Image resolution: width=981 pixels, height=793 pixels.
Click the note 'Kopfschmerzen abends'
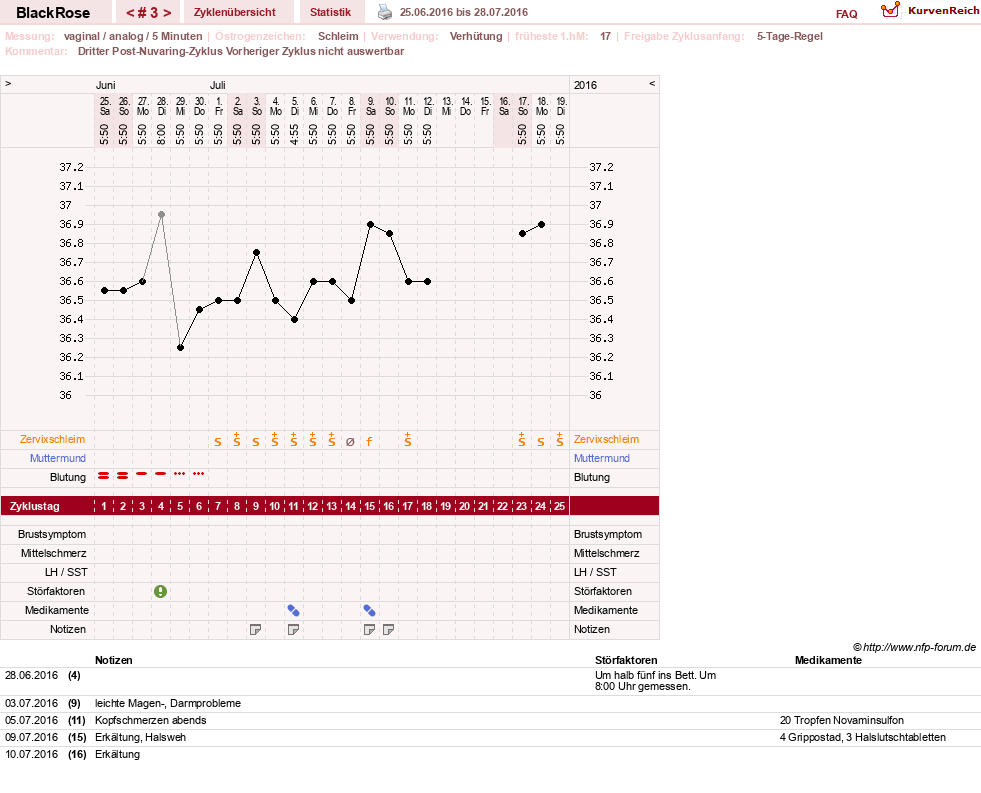coord(151,720)
